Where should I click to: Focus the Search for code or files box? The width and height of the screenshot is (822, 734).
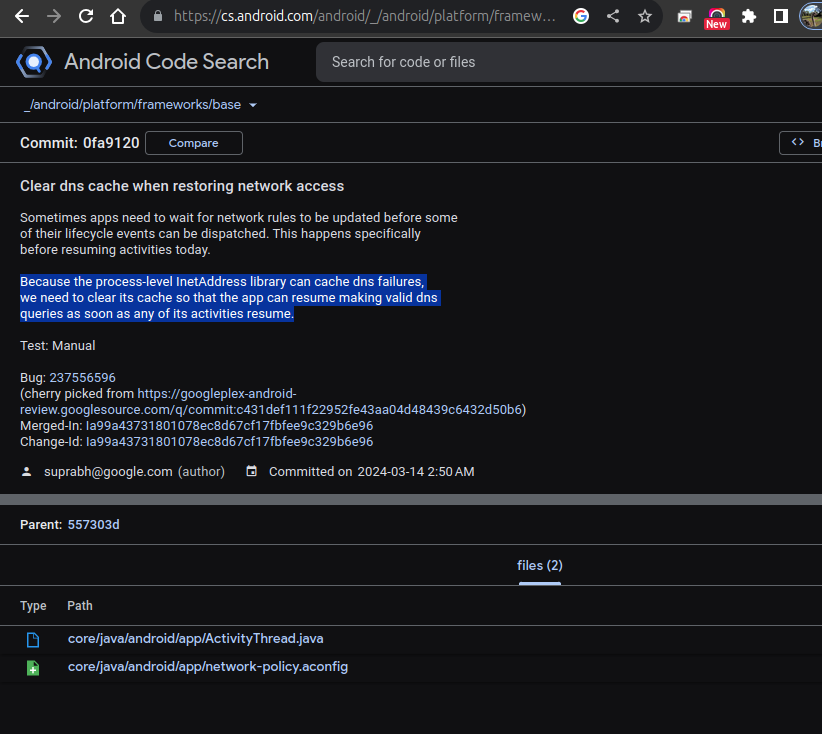(x=569, y=62)
